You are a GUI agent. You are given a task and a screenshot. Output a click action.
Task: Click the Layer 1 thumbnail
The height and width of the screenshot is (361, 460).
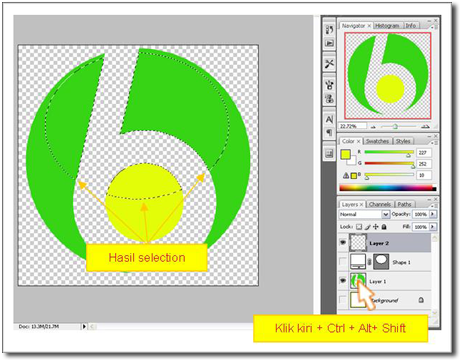pyautogui.click(x=358, y=281)
